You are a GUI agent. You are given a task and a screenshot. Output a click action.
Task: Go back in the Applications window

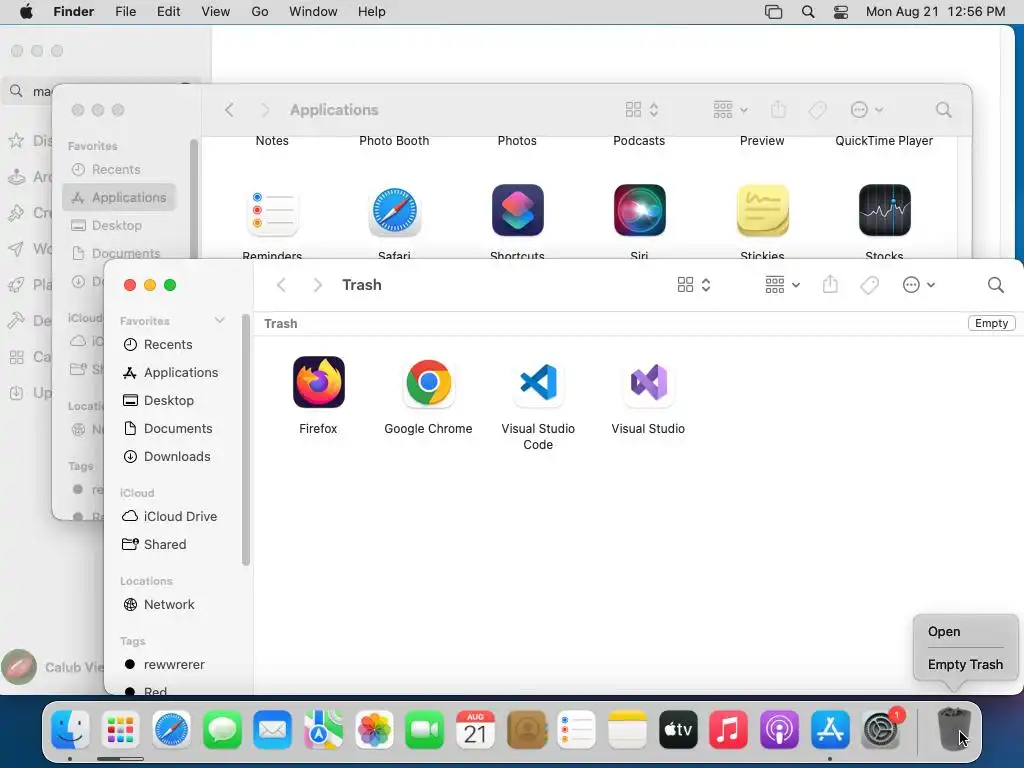tap(229, 110)
